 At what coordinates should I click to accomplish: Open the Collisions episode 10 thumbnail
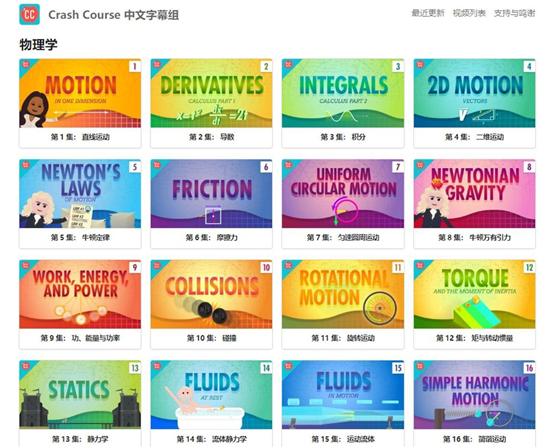211,294
